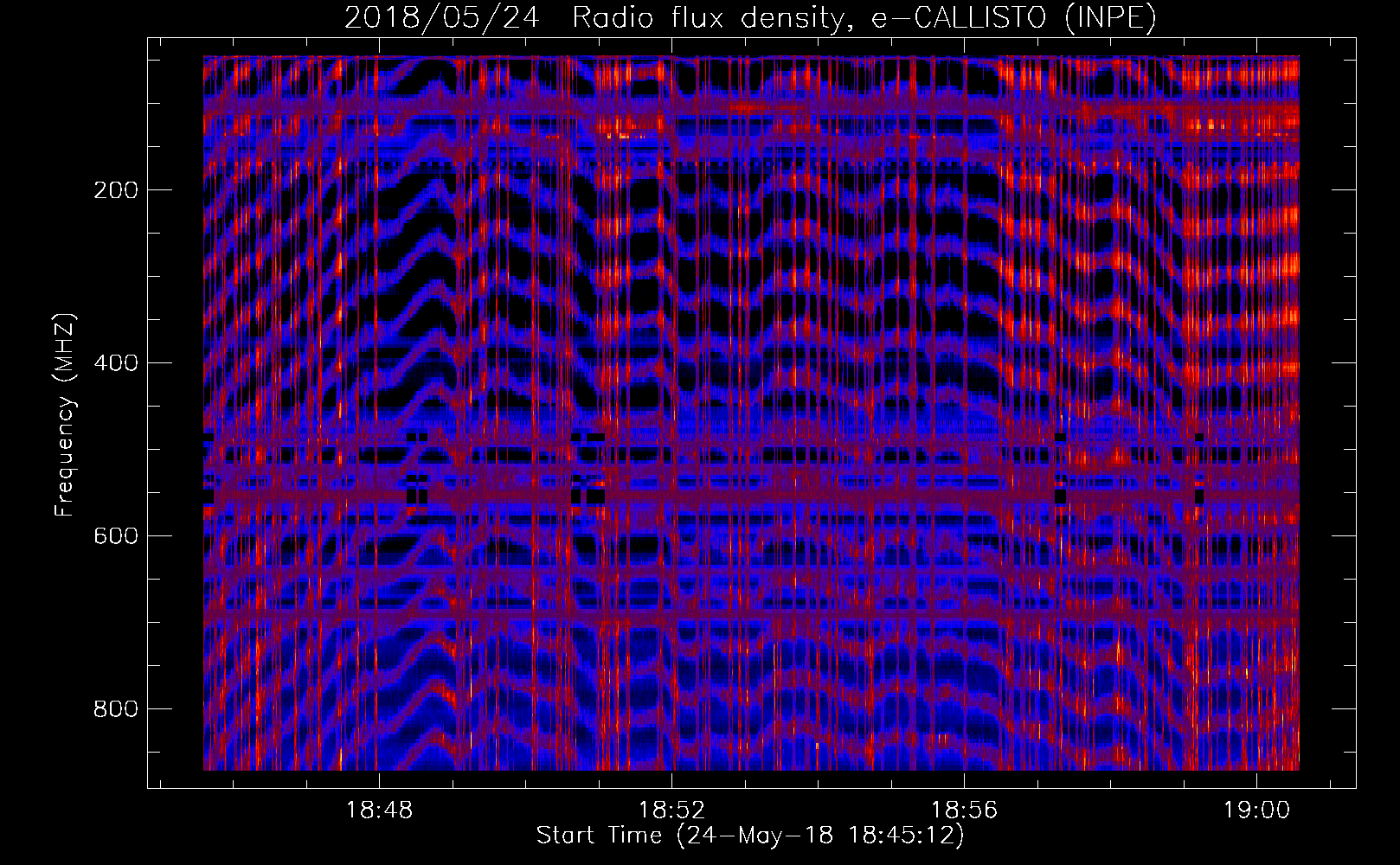Click the '800' frequency tick label
This screenshot has height=865, width=1400.
[x=116, y=709]
